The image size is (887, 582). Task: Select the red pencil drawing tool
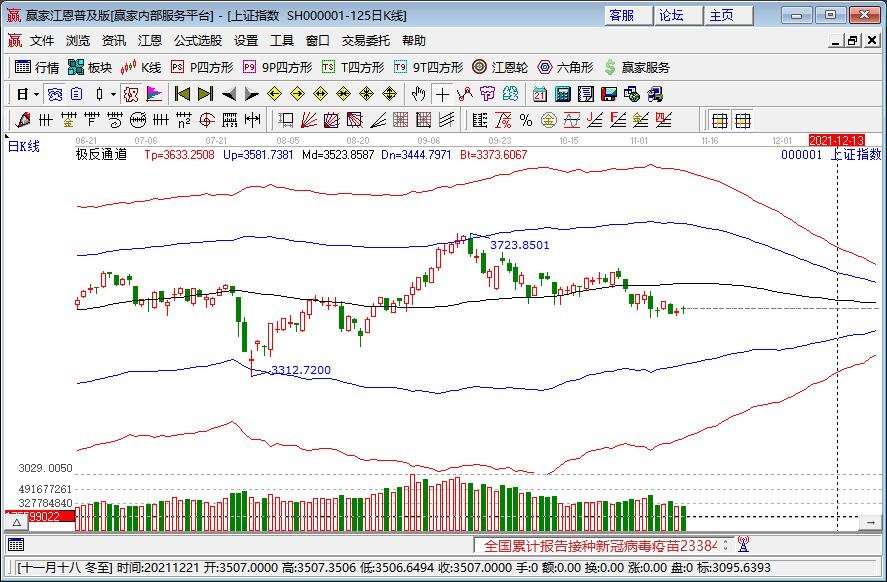[23, 120]
